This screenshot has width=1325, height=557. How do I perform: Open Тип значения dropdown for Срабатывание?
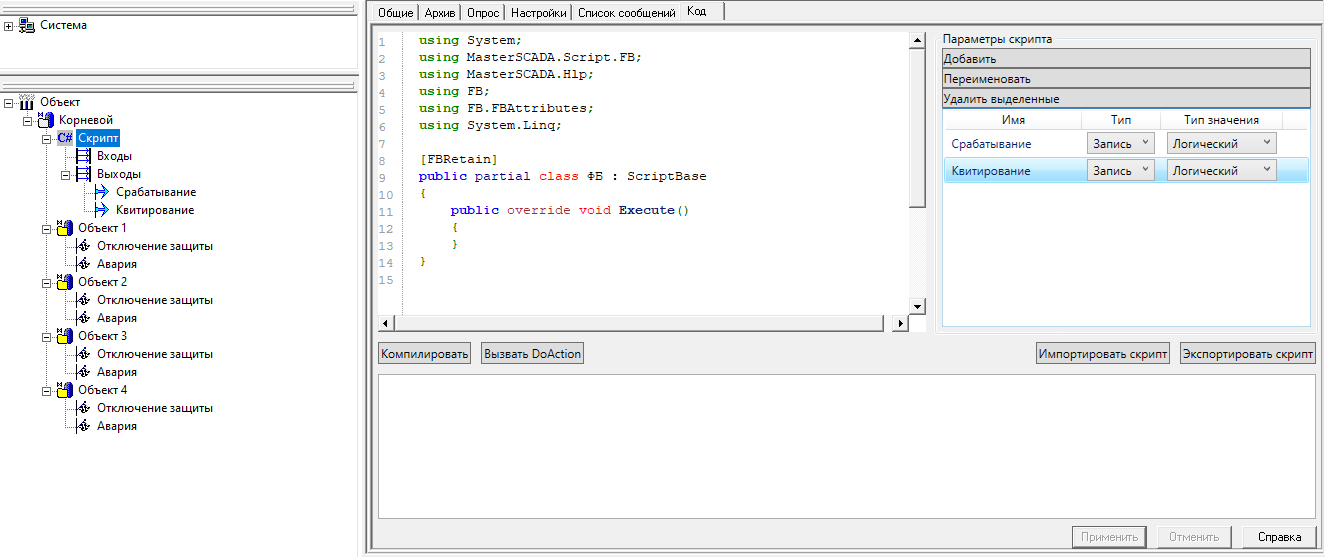tap(1222, 144)
